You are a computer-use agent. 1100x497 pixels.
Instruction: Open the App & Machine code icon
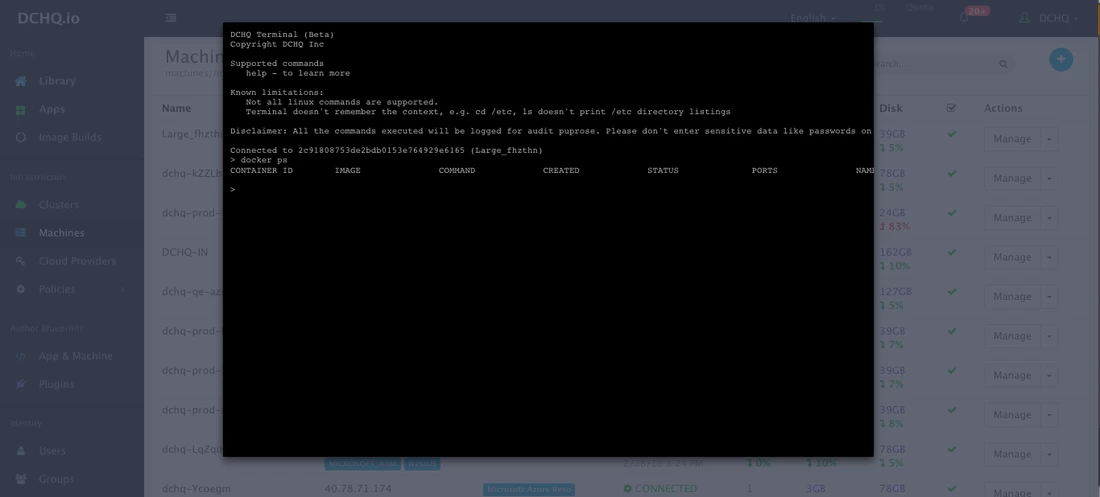point(21,356)
